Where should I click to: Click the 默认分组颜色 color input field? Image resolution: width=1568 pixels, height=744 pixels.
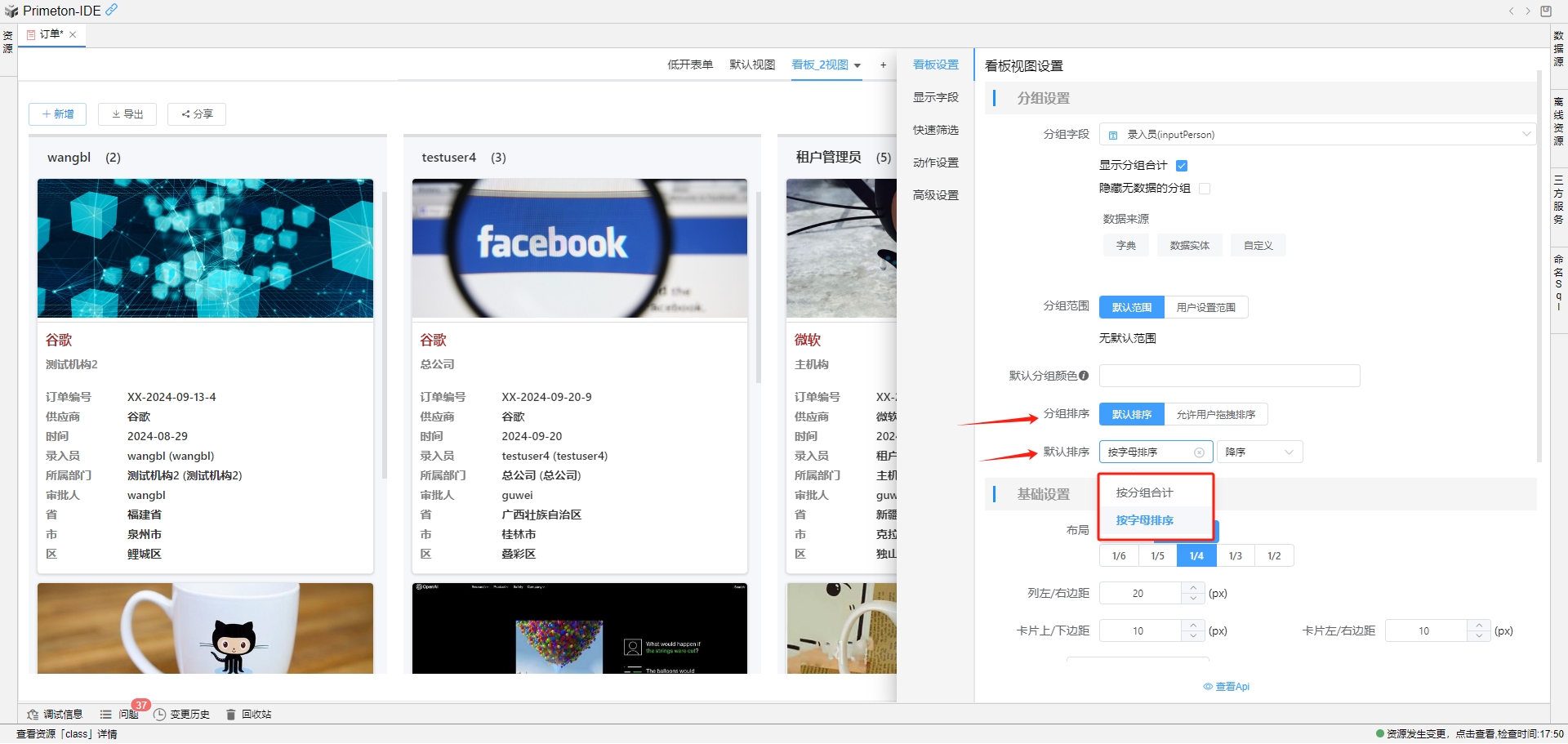point(1229,376)
